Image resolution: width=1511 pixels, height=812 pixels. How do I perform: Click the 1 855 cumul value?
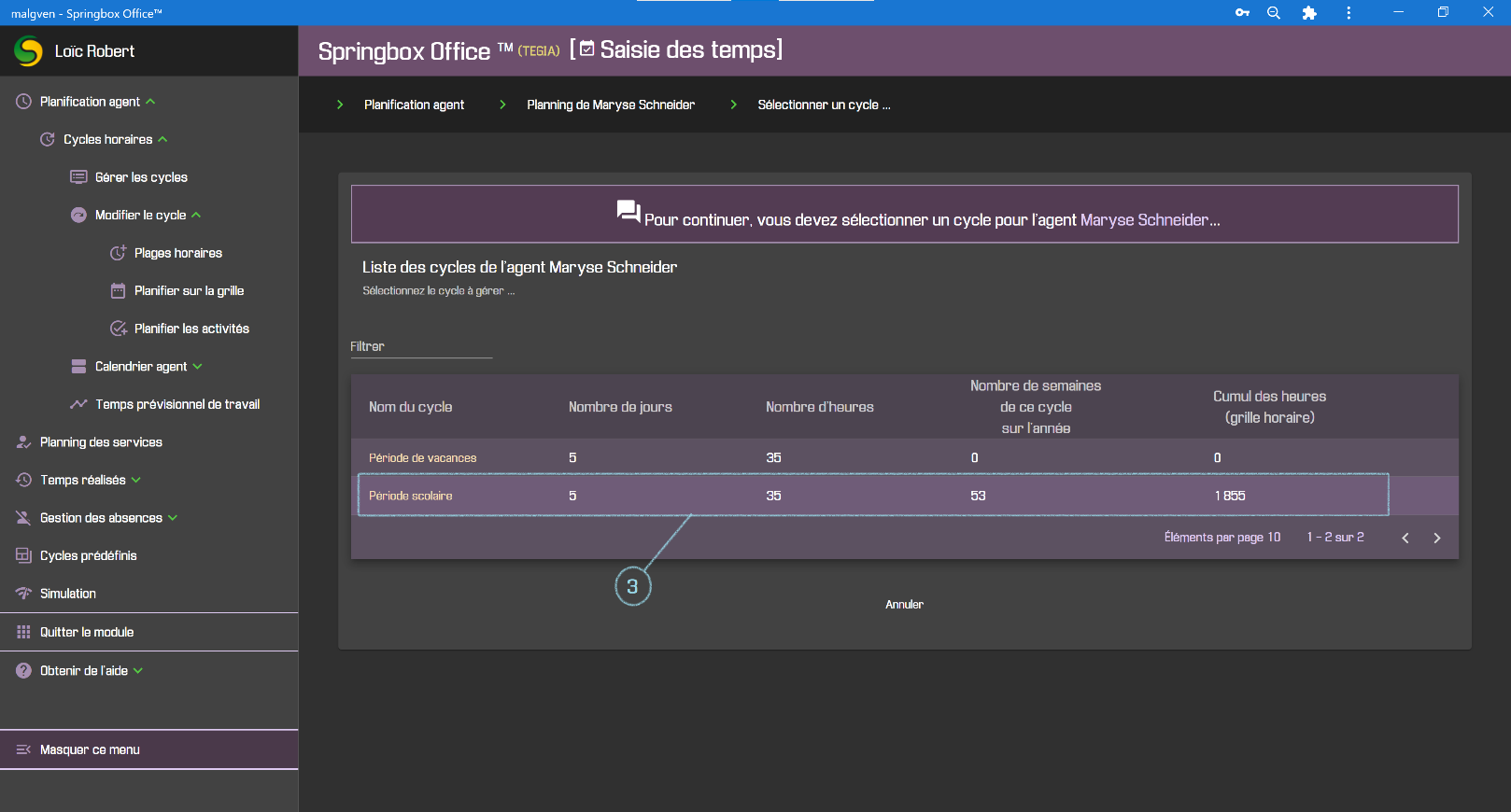[1230, 496]
